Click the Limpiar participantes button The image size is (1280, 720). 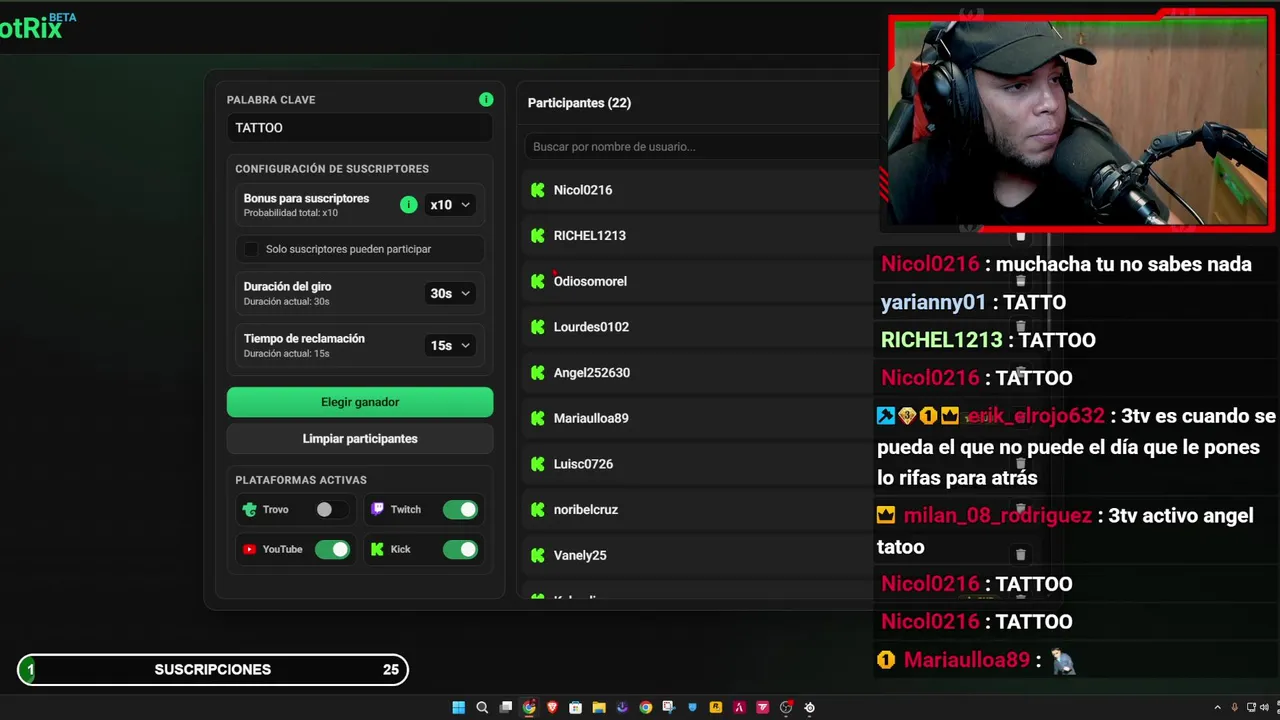click(x=360, y=438)
